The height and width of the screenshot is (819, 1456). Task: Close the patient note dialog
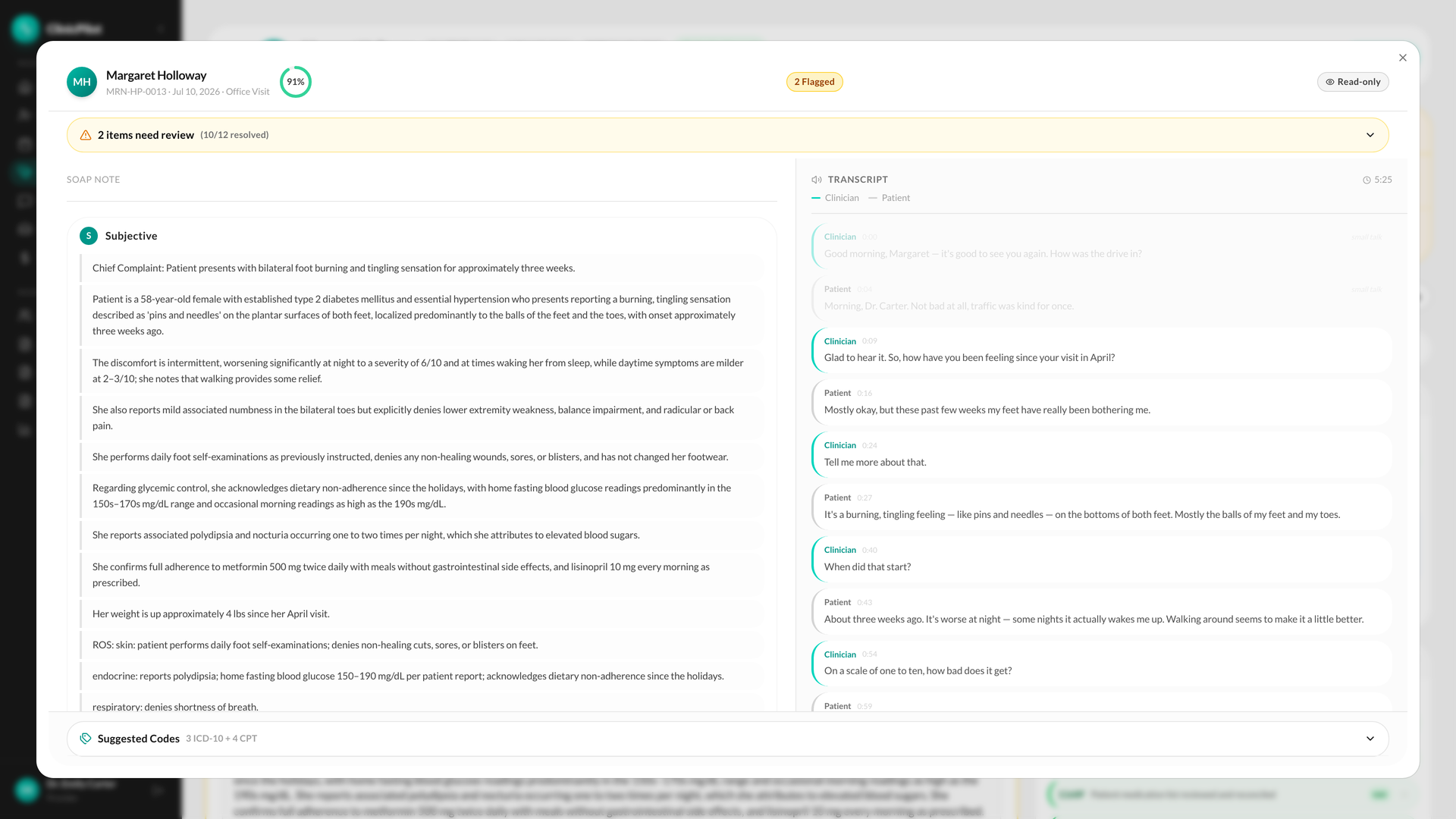[x=1402, y=58]
